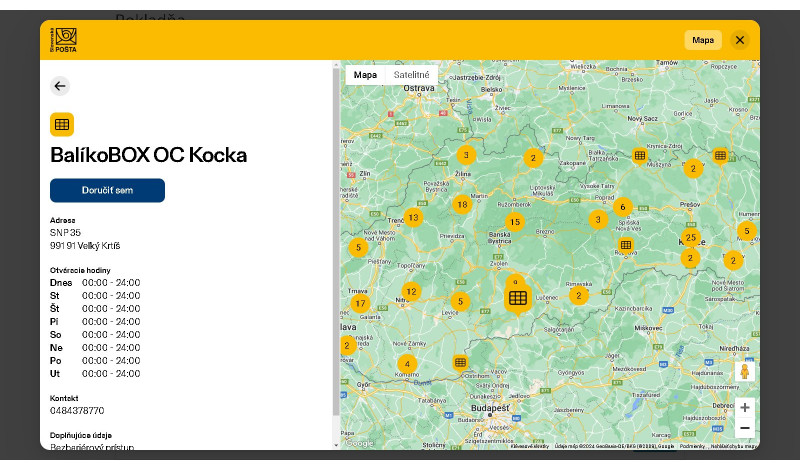Click the yellow BalíkoBOX icon above the title
This screenshot has height=470, width=800.
point(62,125)
